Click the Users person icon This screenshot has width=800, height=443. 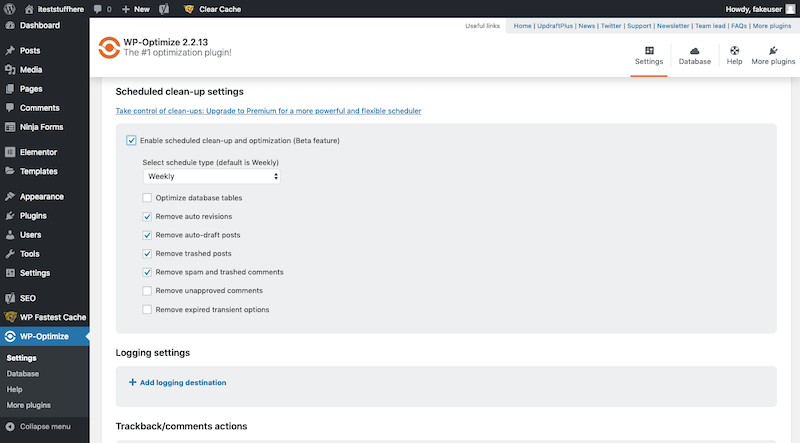[10, 235]
